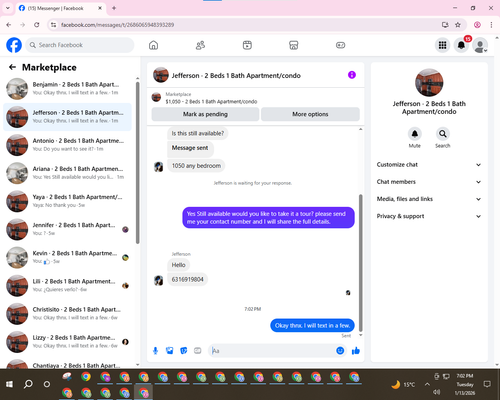Open the Hello message from Jefferson
The image size is (500, 400).
[178, 265]
